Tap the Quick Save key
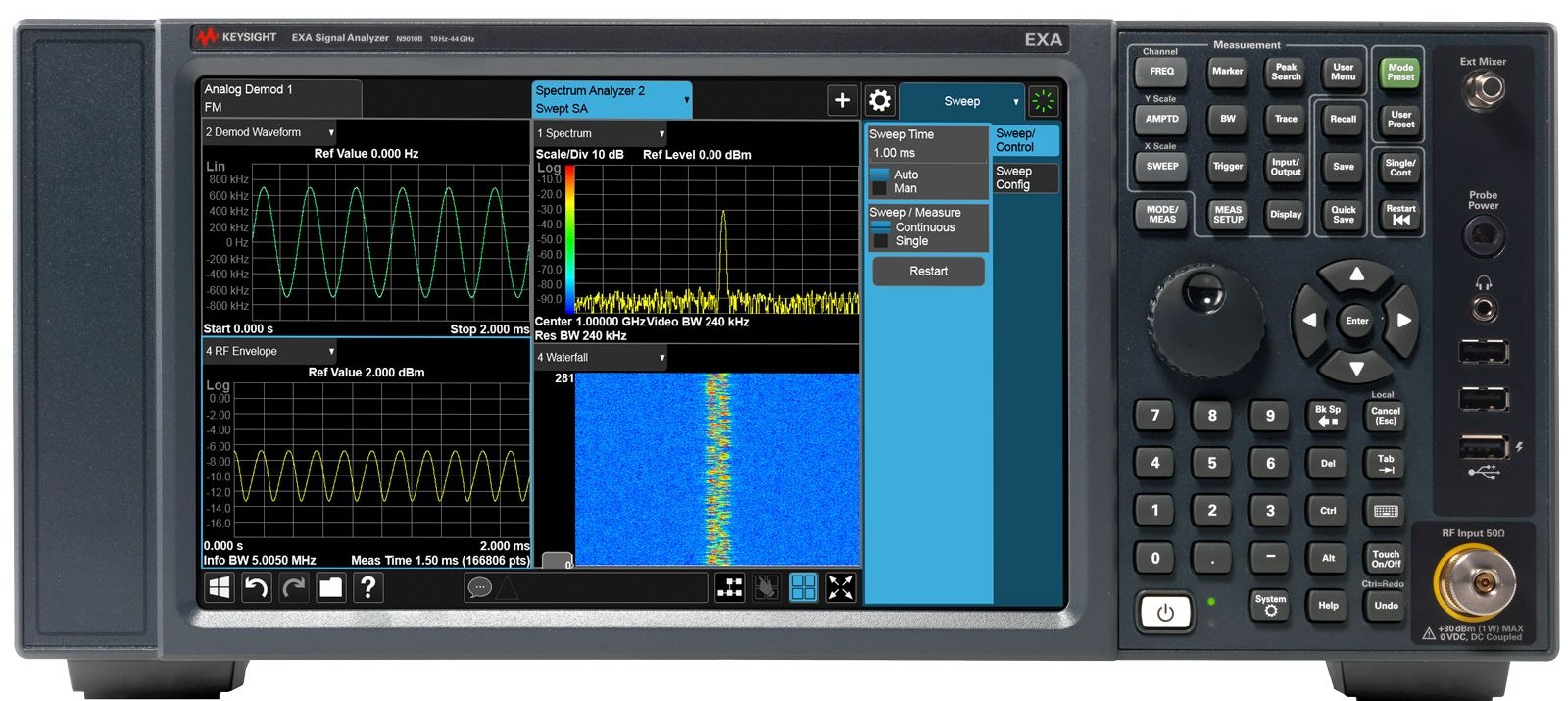Viewport: 1568px width, 701px height. click(1343, 215)
